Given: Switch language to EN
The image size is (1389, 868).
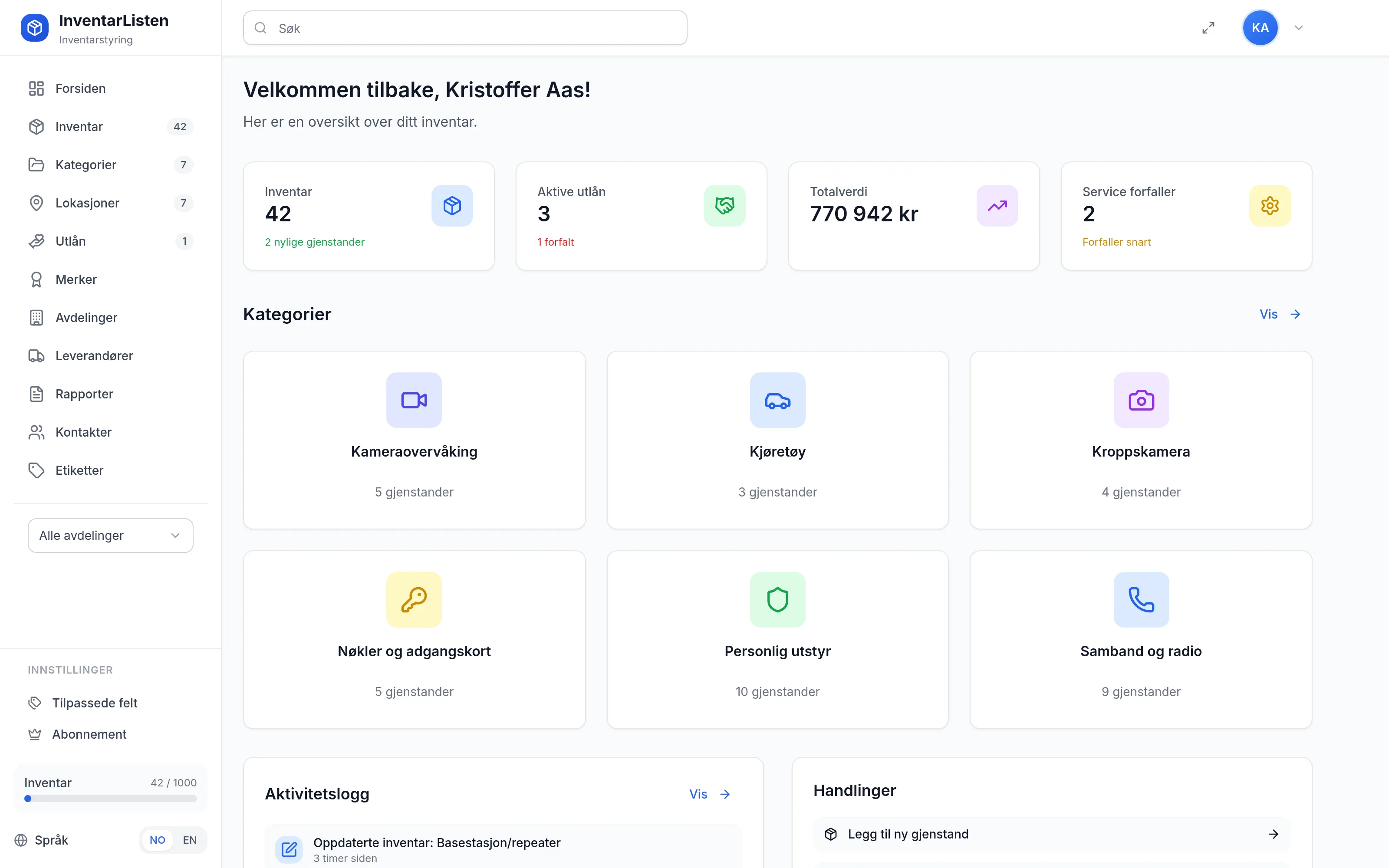Looking at the screenshot, I should [x=189, y=840].
